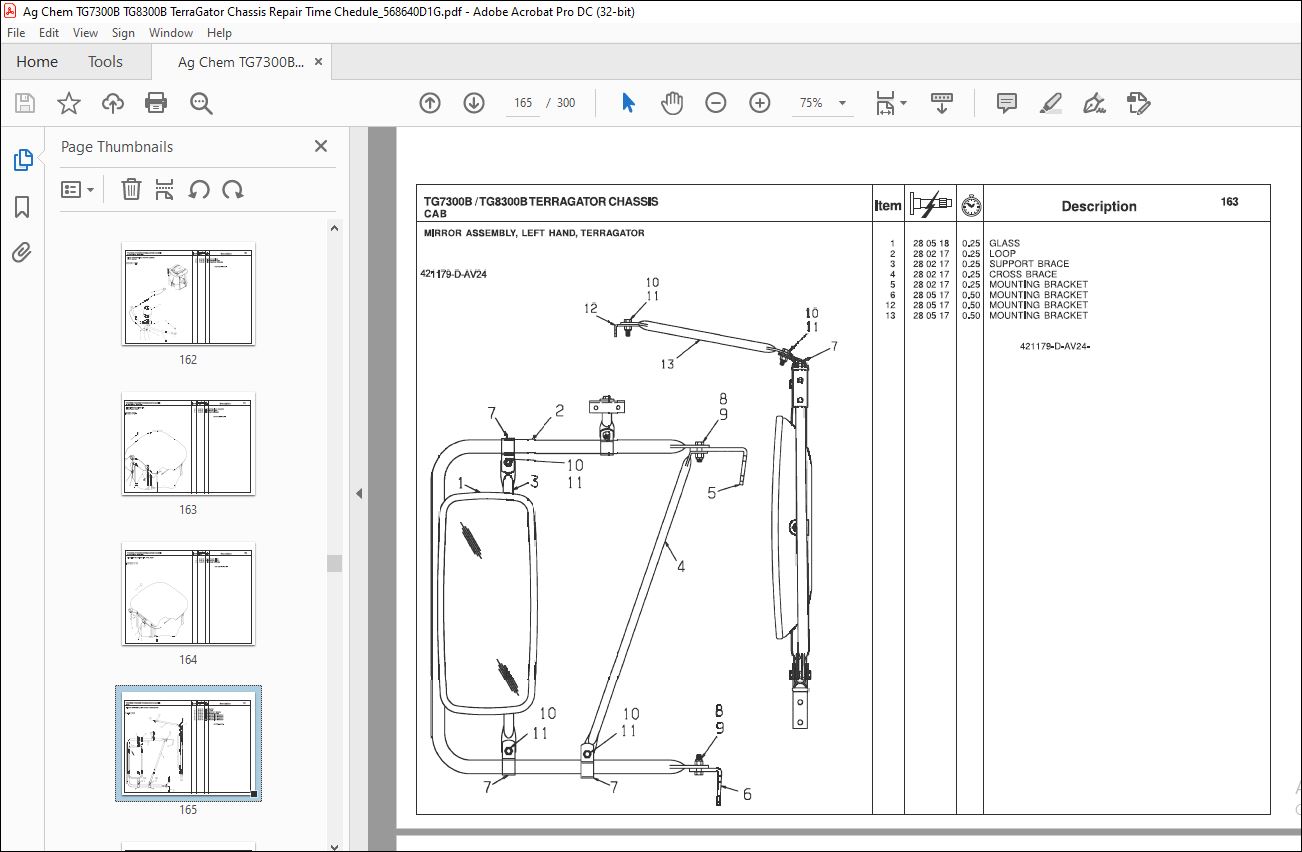Bookmark this file with the star icon

69,103
